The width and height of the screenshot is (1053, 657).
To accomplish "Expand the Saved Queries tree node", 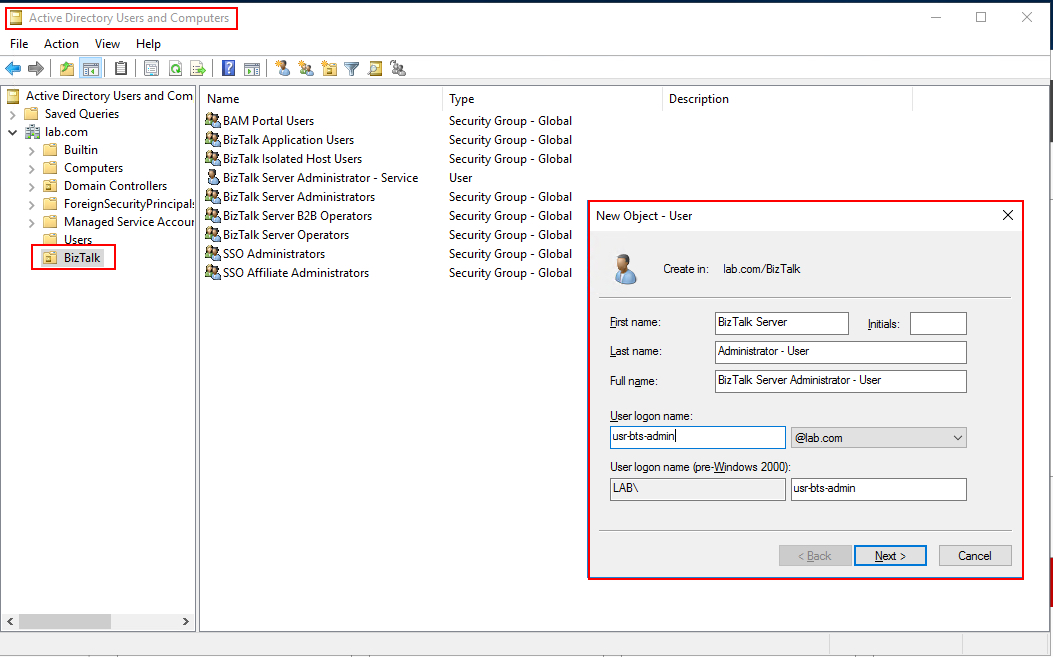I will pos(13,114).
